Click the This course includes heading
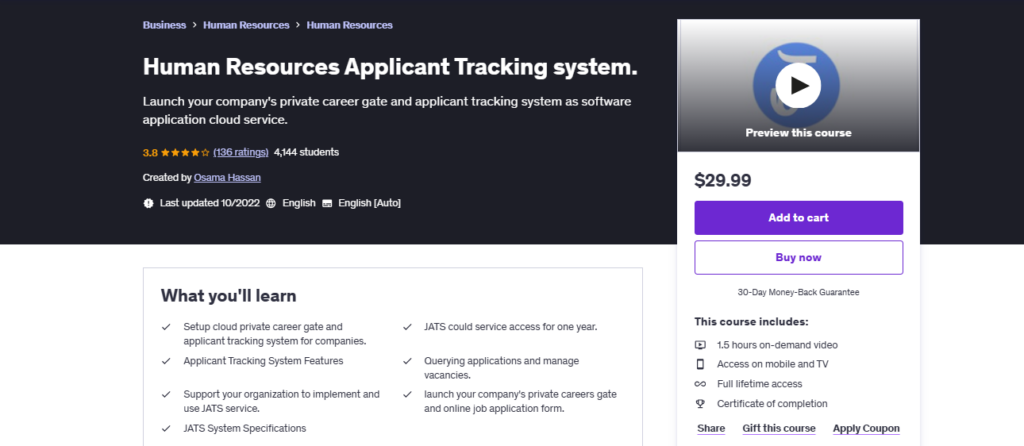This screenshot has width=1024, height=446. pos(751,321)
